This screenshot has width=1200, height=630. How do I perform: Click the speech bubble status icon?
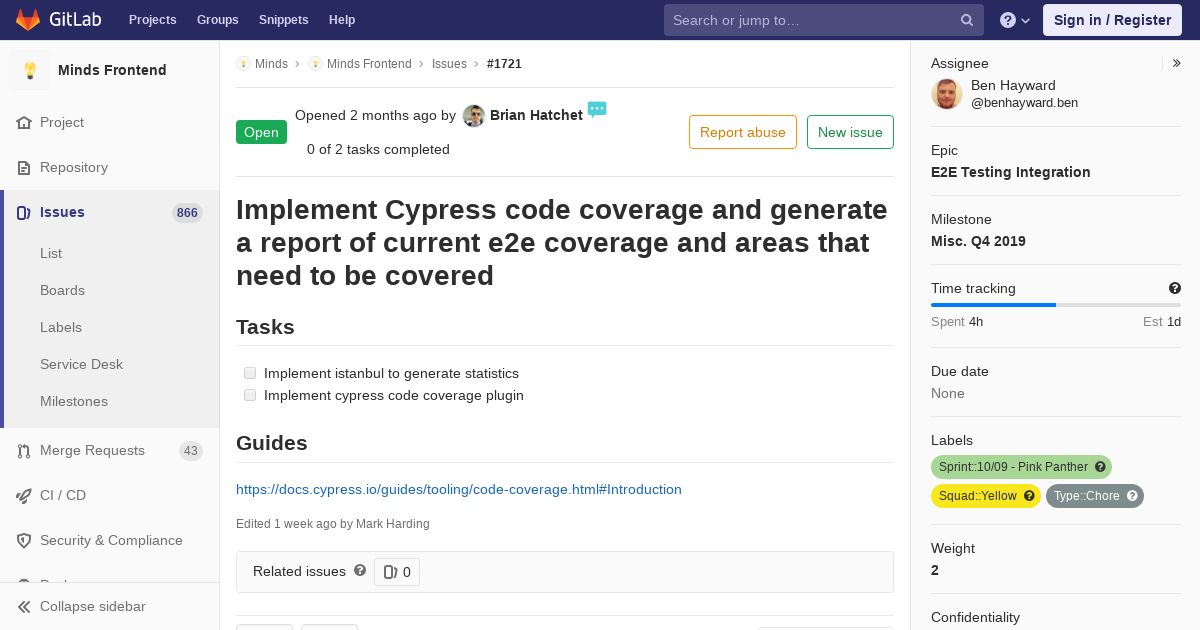click(x=597, y=109)
